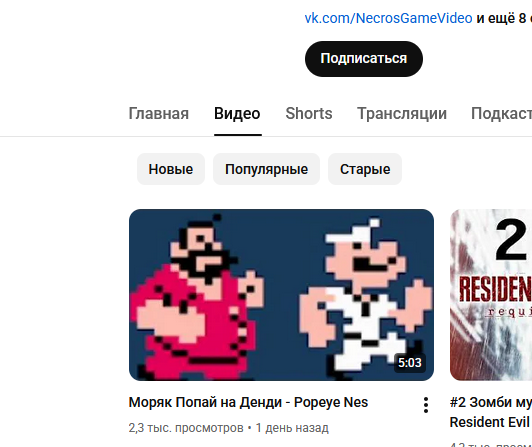
Task: Filter videos by Новые chip
Action: (x=171, y=169)
